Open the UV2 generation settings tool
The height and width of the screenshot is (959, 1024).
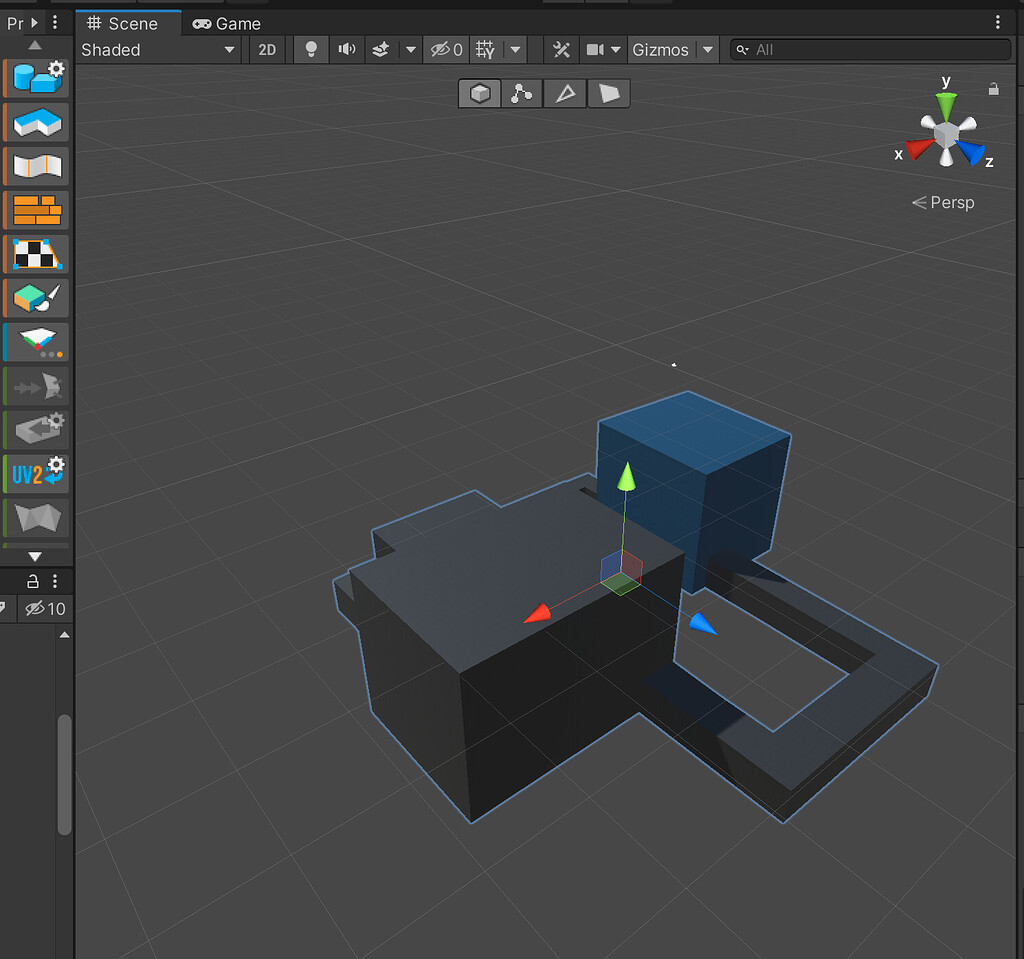(x=35, y=474)
